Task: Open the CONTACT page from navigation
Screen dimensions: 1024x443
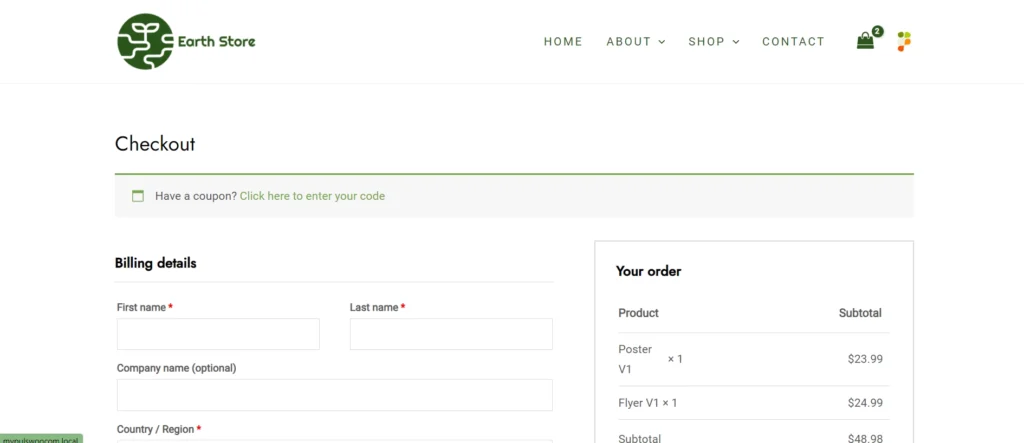Action: pos(793,41)
